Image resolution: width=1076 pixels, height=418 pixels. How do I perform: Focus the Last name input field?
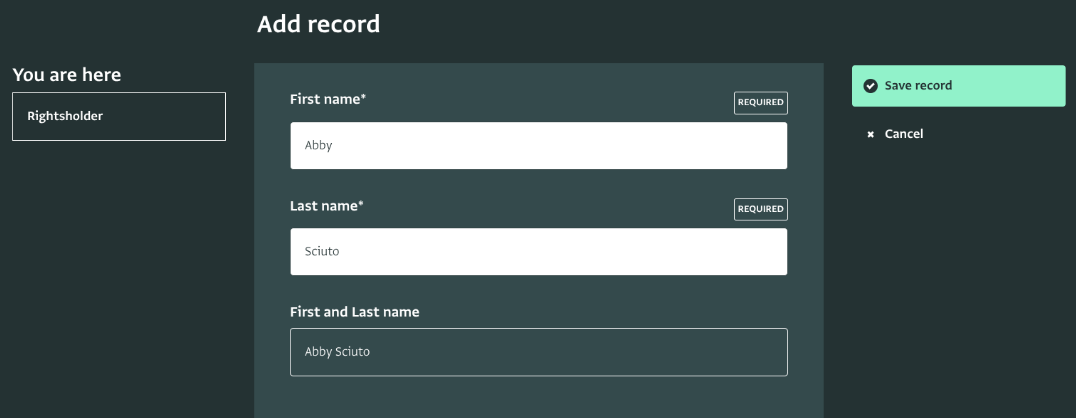[x=538, y=252]
